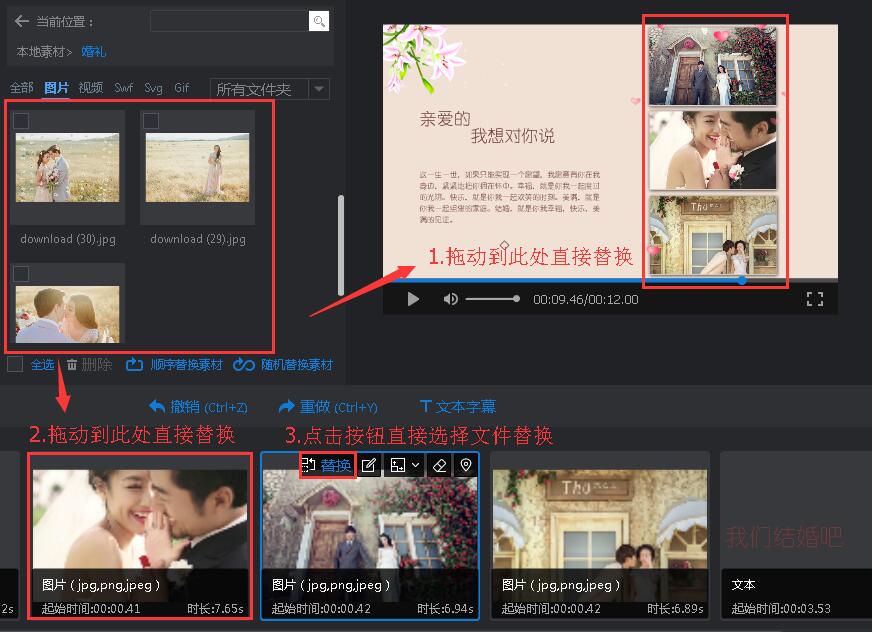This screenshot has height=632, width=872.
Task: Enable the 全选 select-all checkbox
Action: tap(14, 364)
